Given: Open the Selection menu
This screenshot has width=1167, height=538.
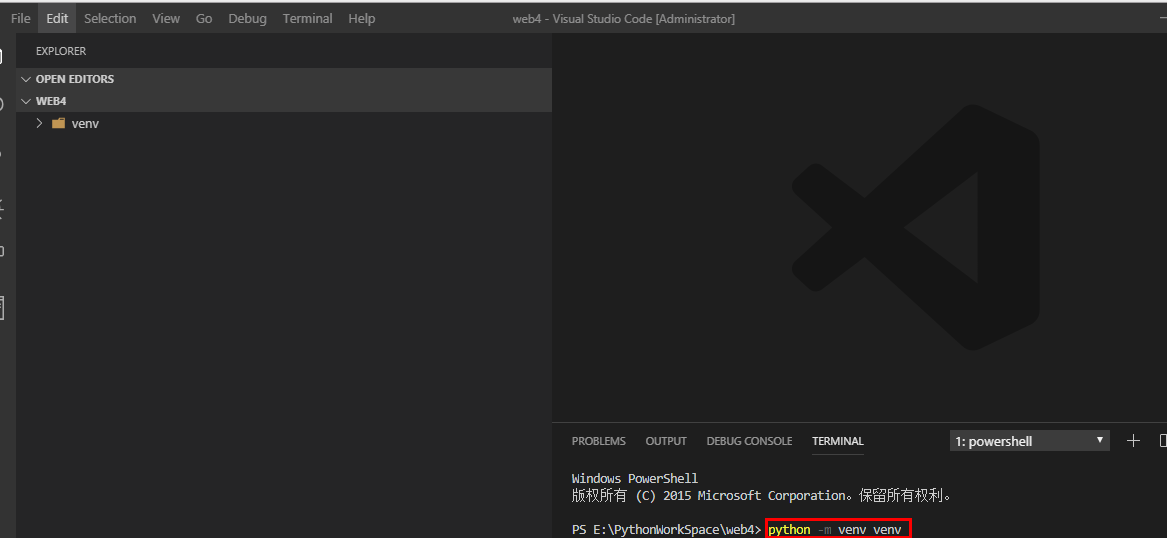Looking at the screenshot, I should (x=110, y=19).
